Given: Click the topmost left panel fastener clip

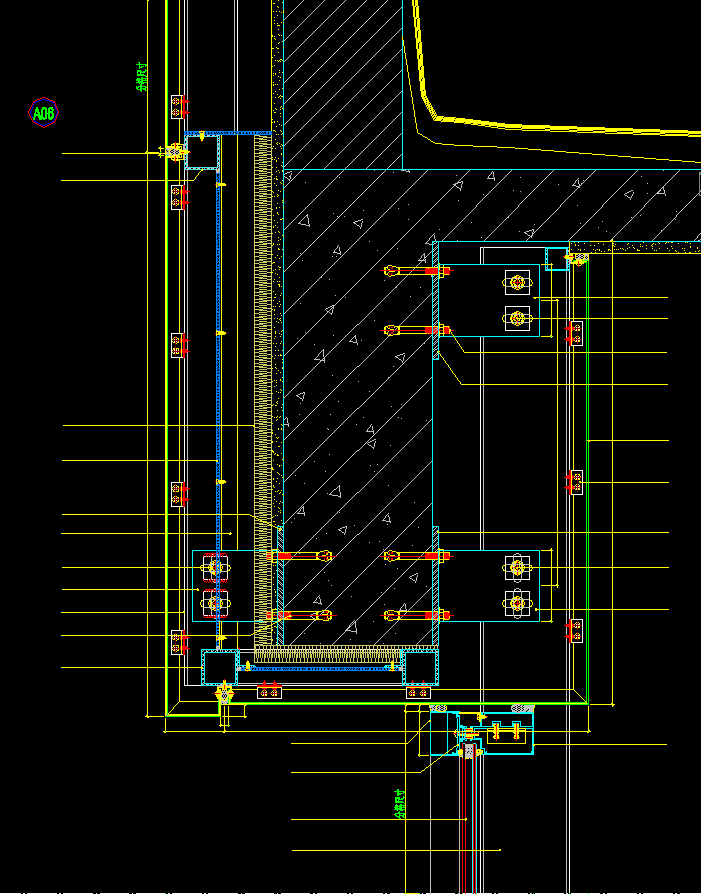Looking at the screenshot, I should coord(177,107).
